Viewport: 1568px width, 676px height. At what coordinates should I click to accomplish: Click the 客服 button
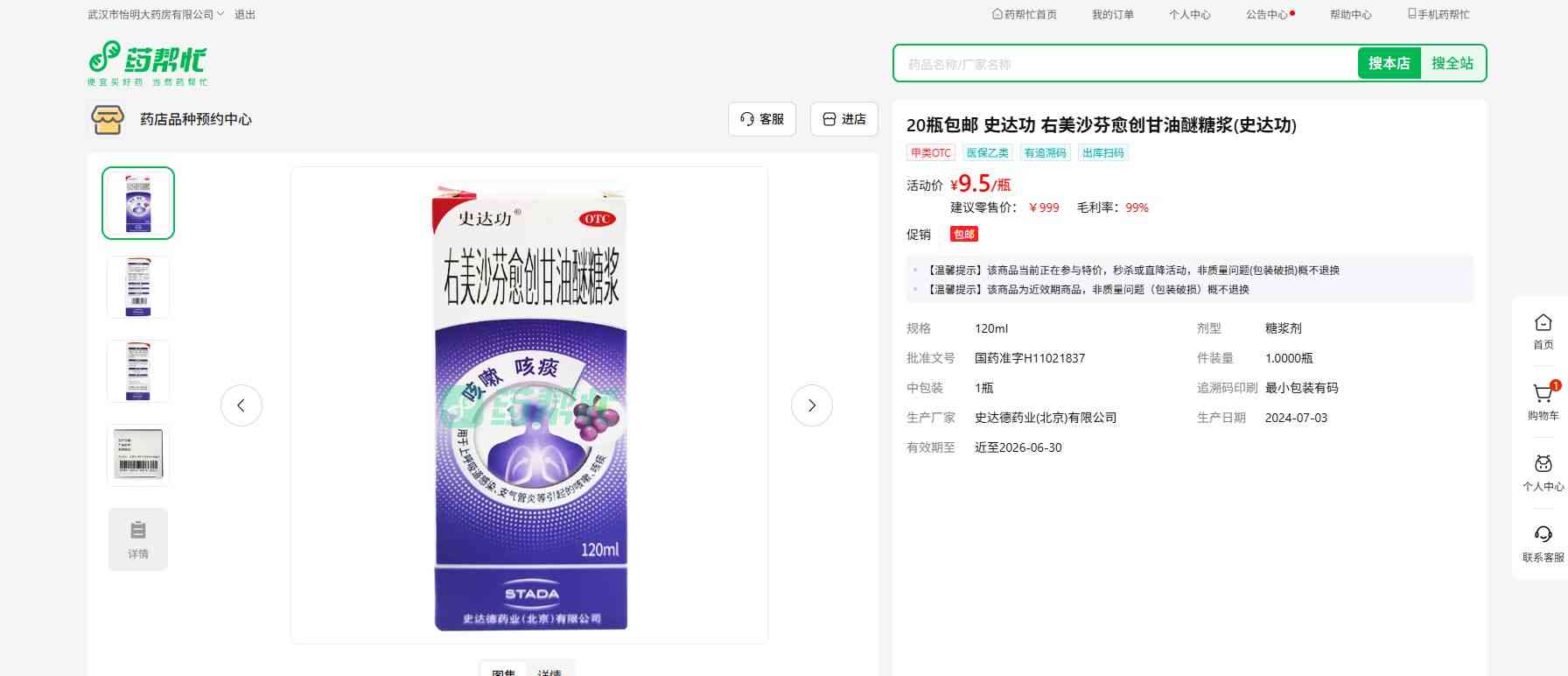click(x=762, y=119)
